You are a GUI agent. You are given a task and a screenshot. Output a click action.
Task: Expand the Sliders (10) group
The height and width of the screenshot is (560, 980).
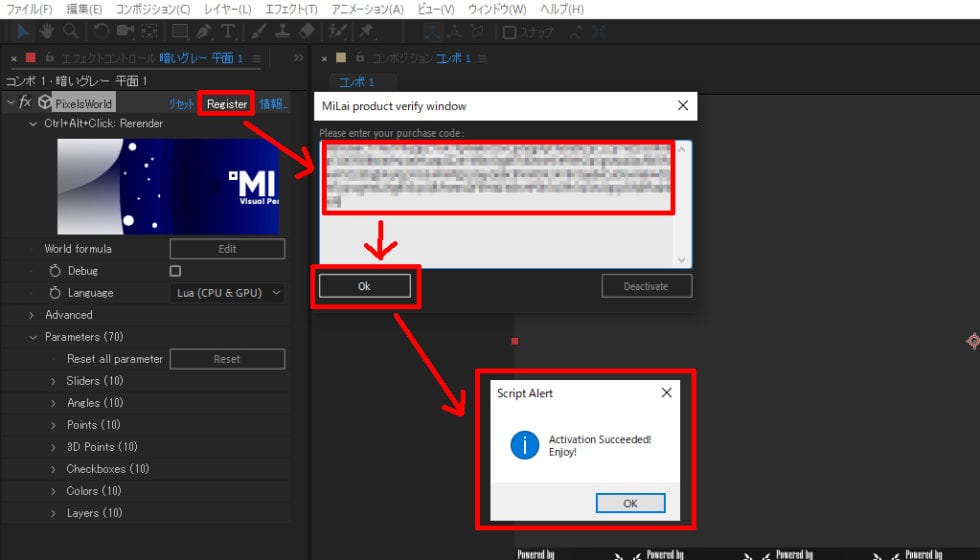[x=54, y=381]
